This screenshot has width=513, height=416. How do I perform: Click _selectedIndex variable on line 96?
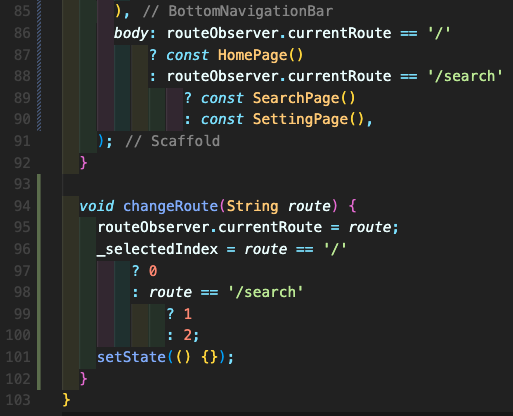tap(157, 249)
